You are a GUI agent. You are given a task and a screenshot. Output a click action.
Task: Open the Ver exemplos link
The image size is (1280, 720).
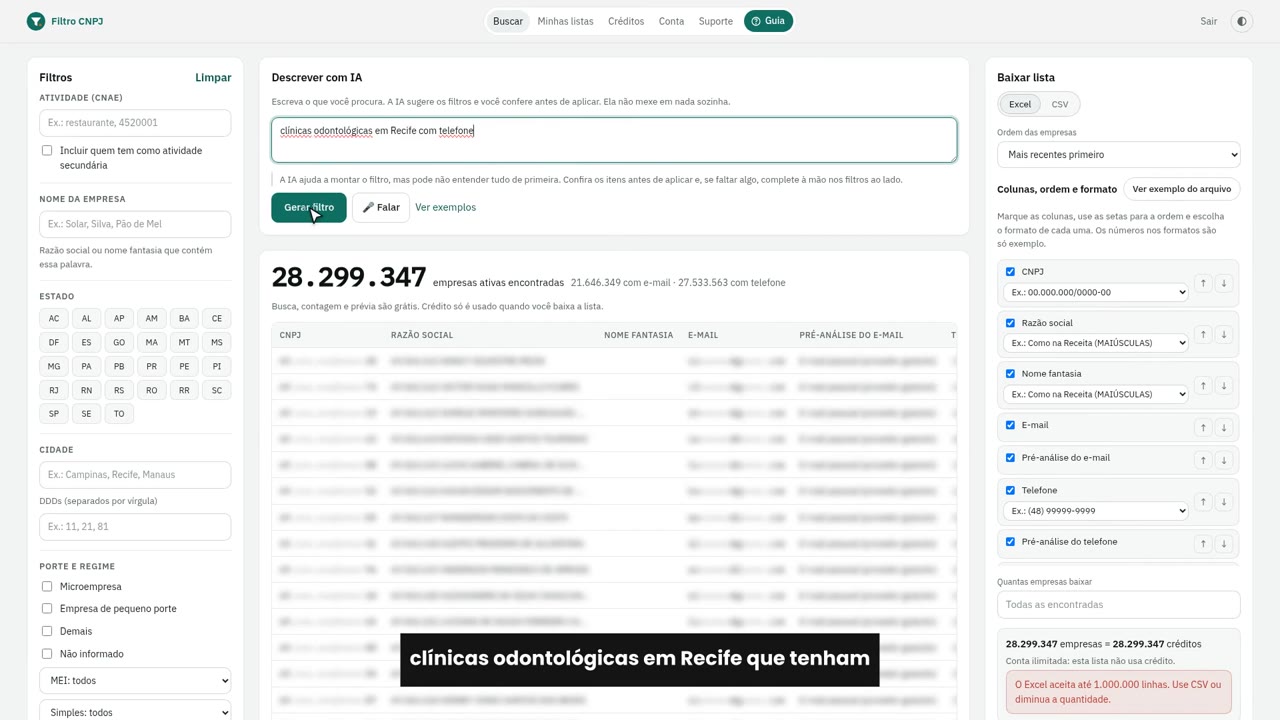click(445, 207)
